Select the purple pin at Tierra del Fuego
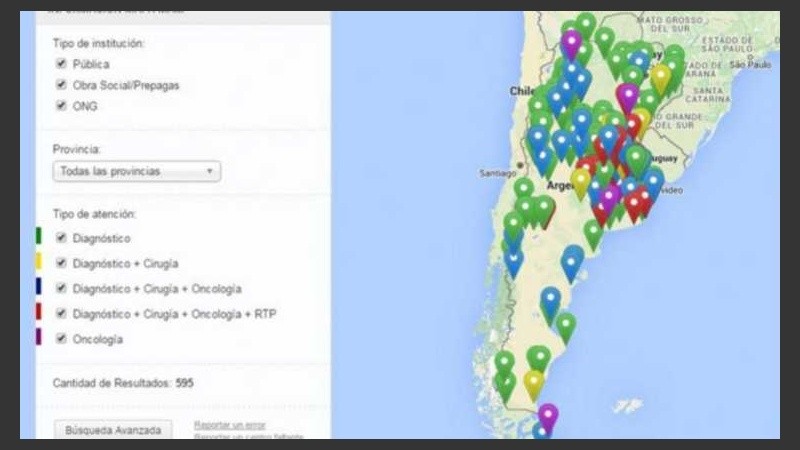Image resolution: width=800 pixels, height=450 pixels. pos(548,416)
